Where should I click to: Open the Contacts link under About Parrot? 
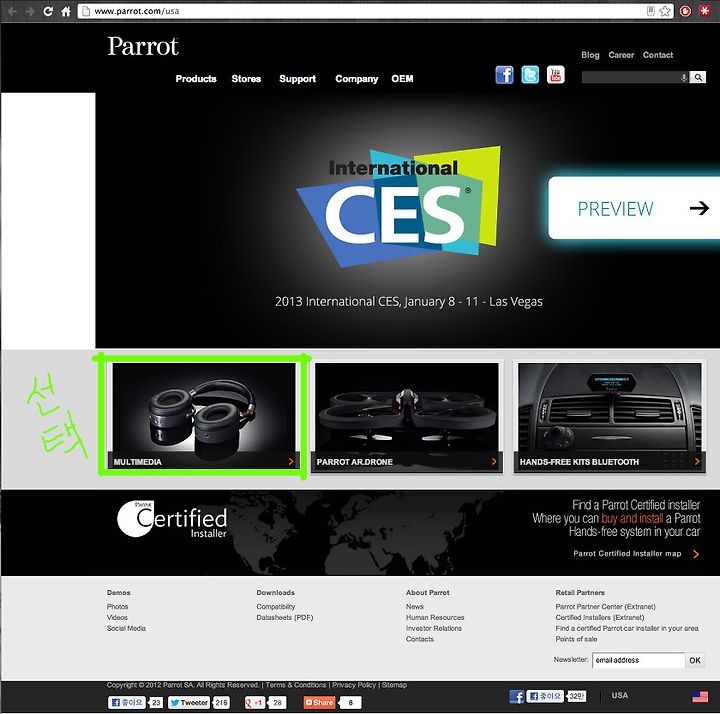tap(420, 639)
